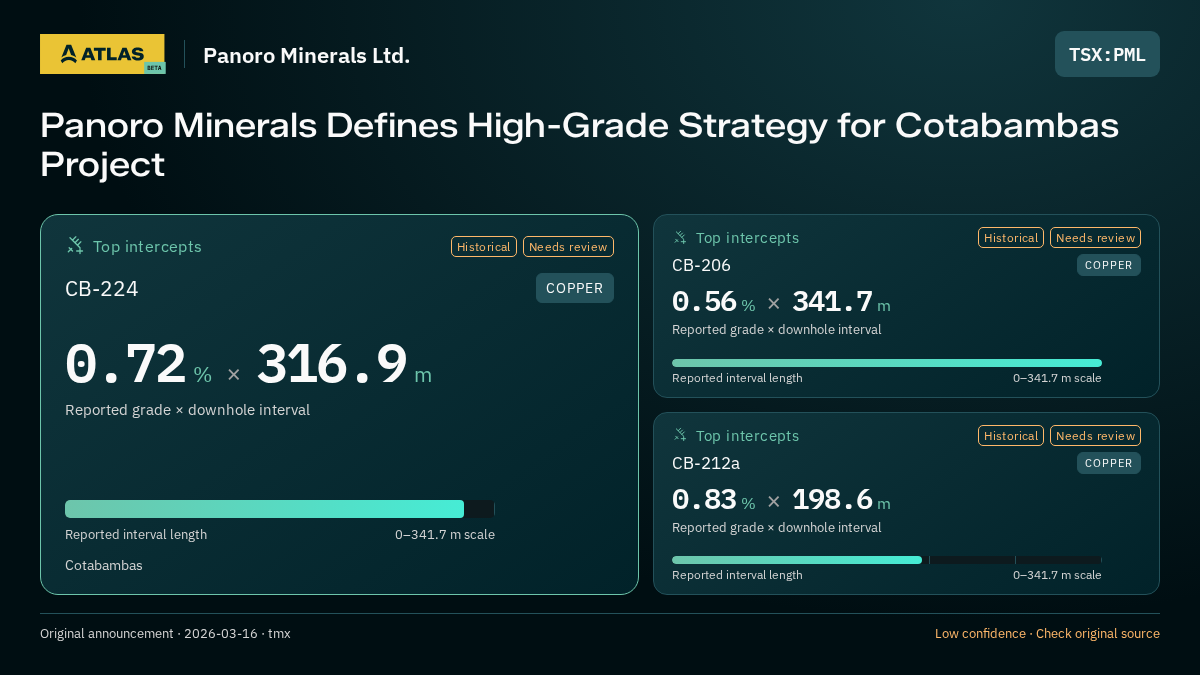
Task: Click COPPER badge on CB-212a card
Action: 1109,463
